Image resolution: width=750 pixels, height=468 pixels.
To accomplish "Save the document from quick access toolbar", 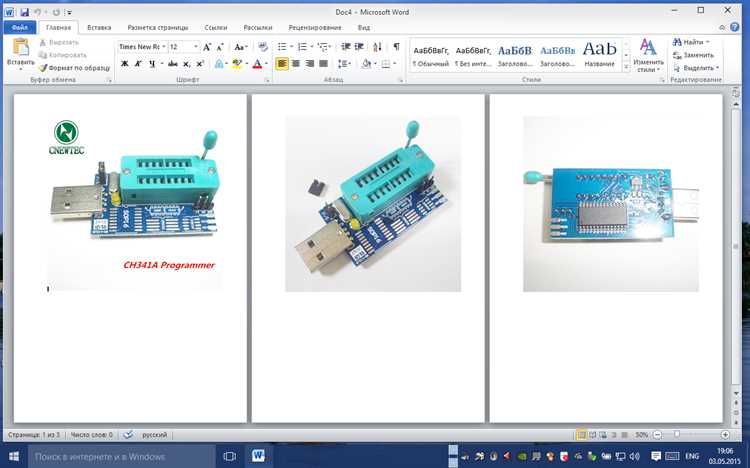I will [x=24, y=12].
